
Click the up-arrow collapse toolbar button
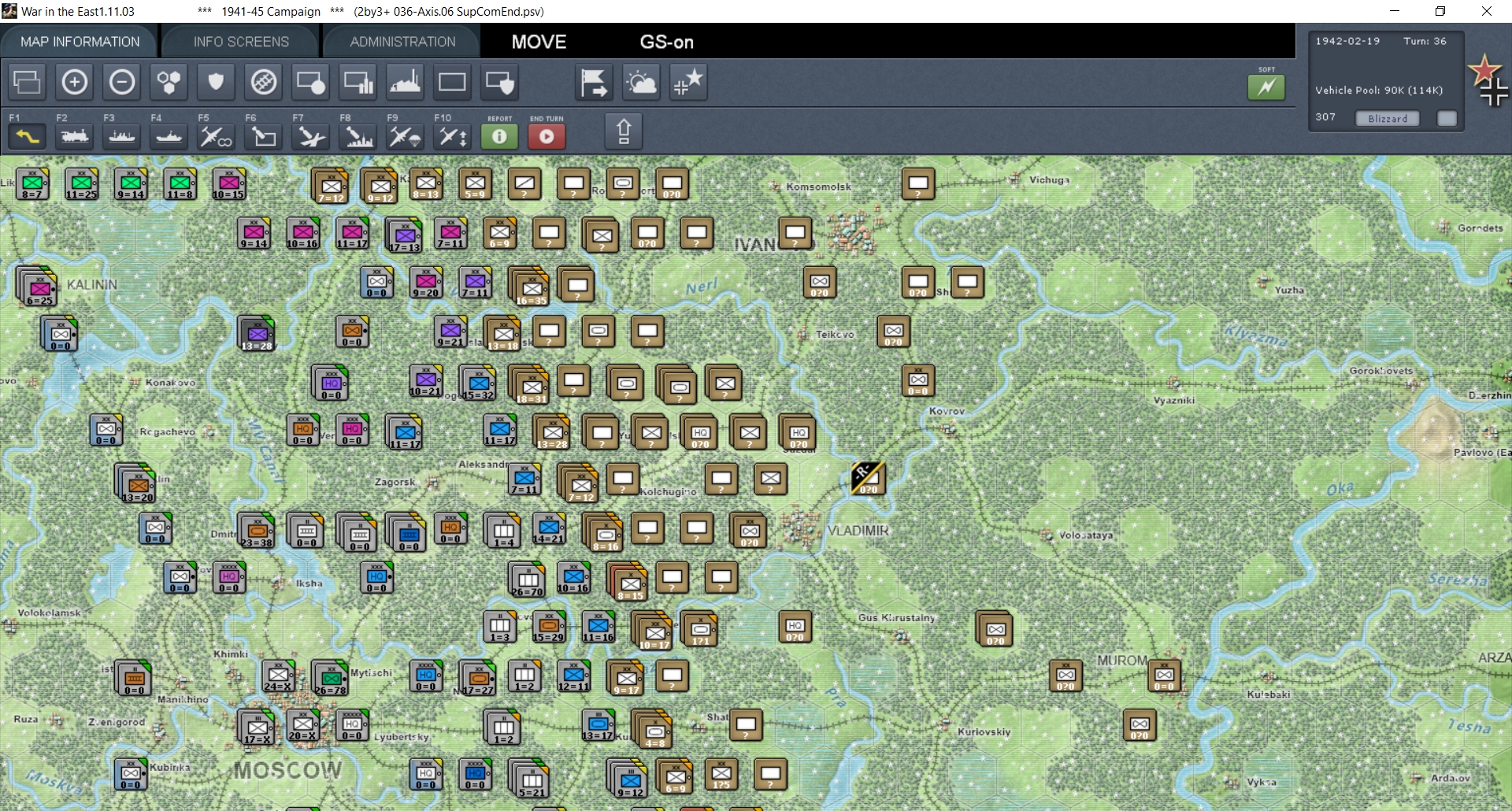click(624, 131)
